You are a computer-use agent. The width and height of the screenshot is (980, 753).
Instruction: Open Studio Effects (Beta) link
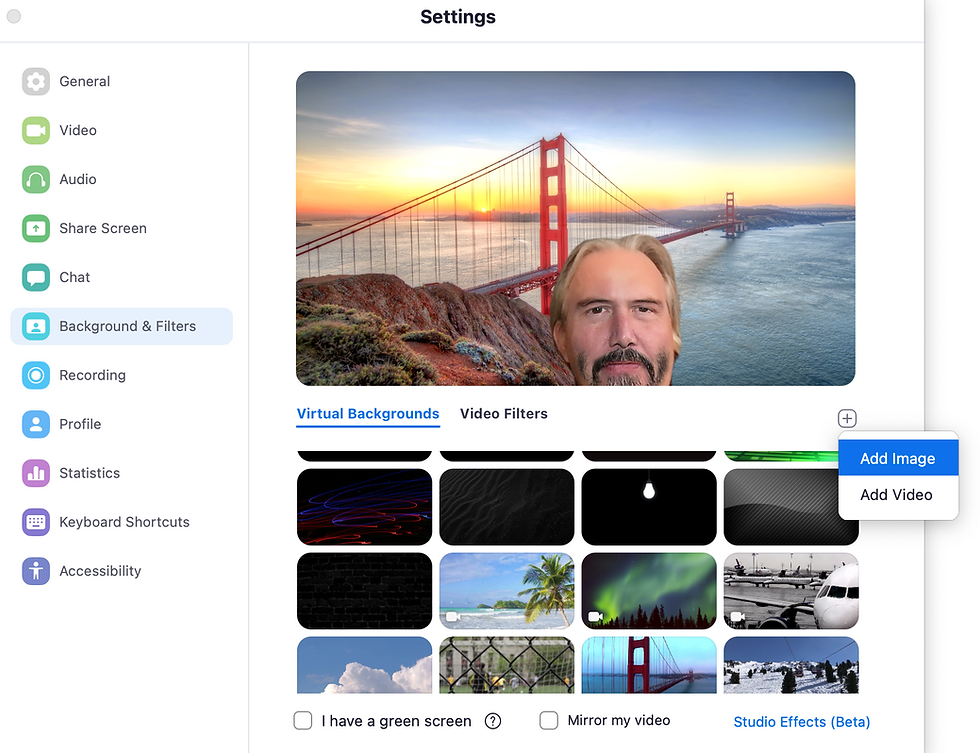[x=801, y=722]
